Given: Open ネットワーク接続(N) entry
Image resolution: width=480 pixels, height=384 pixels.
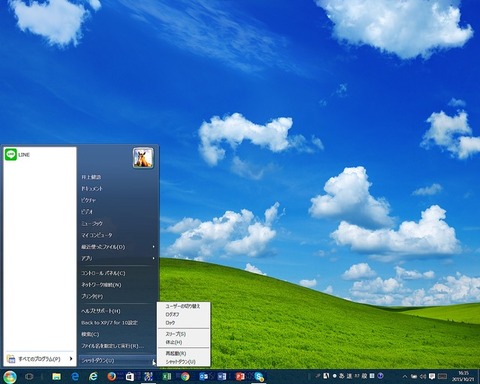Looking at the screenshot, I should (x=101, y=285).
